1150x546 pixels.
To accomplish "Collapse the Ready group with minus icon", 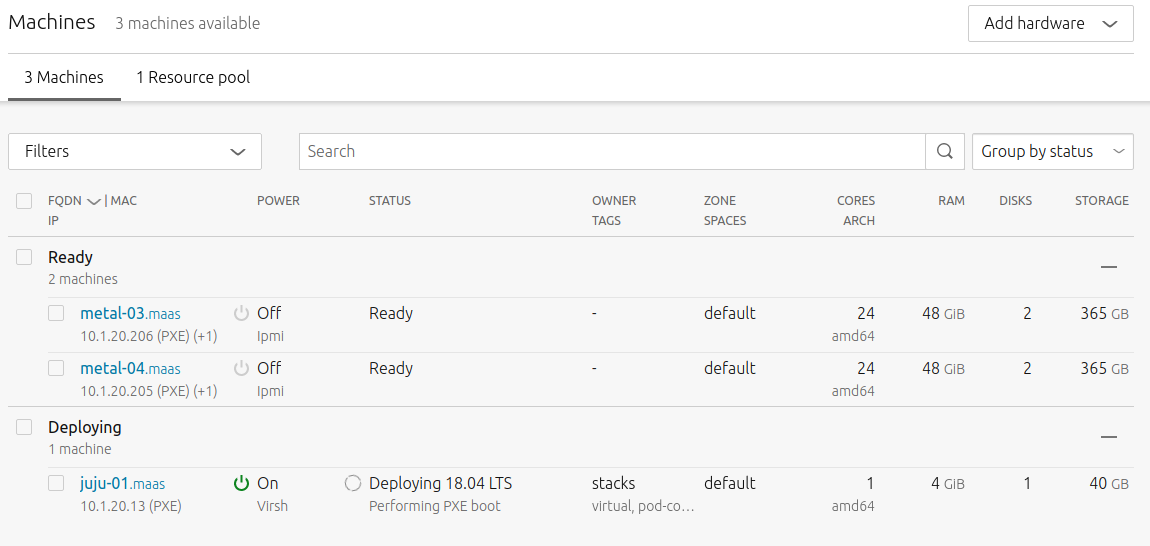I will [x=1108, y=267].
